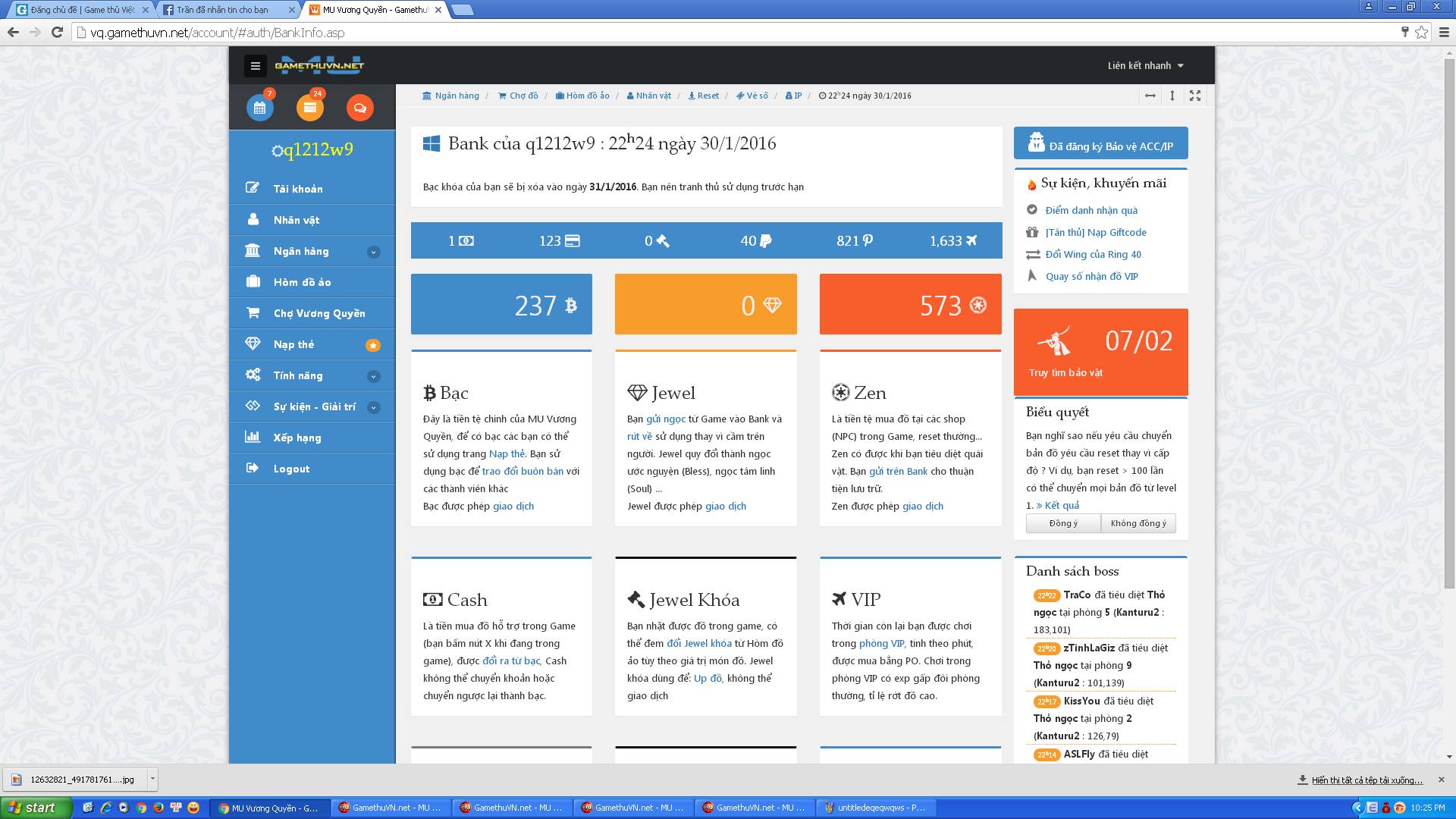Click the fullscreen expand icon in breadcrumb bar

point(1195,96)
